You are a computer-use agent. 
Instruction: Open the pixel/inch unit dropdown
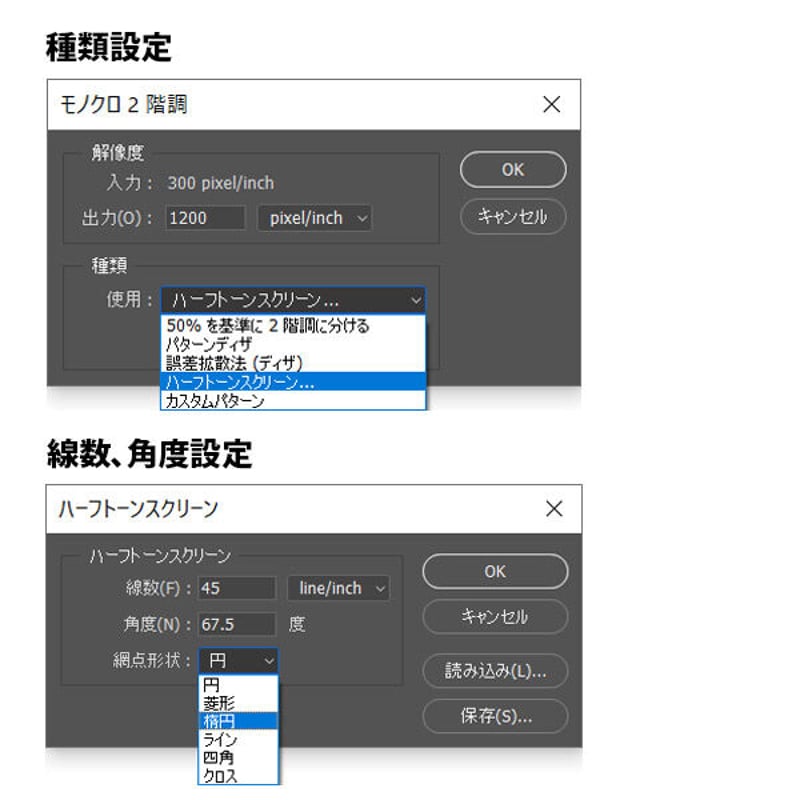click(314, 218)
